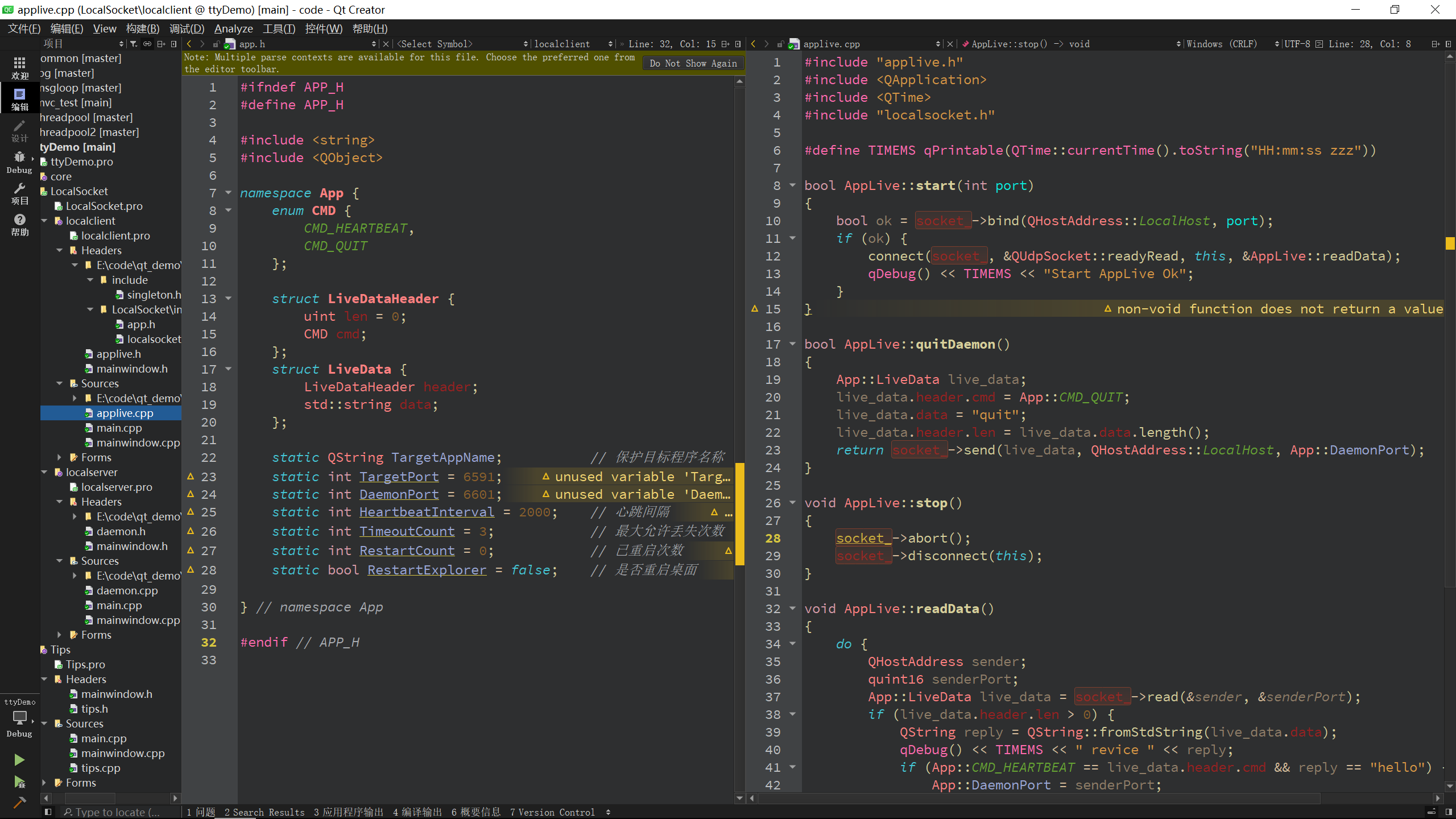Fold AppLive::quitDaemon at line 17

click(x=792, y=344)
